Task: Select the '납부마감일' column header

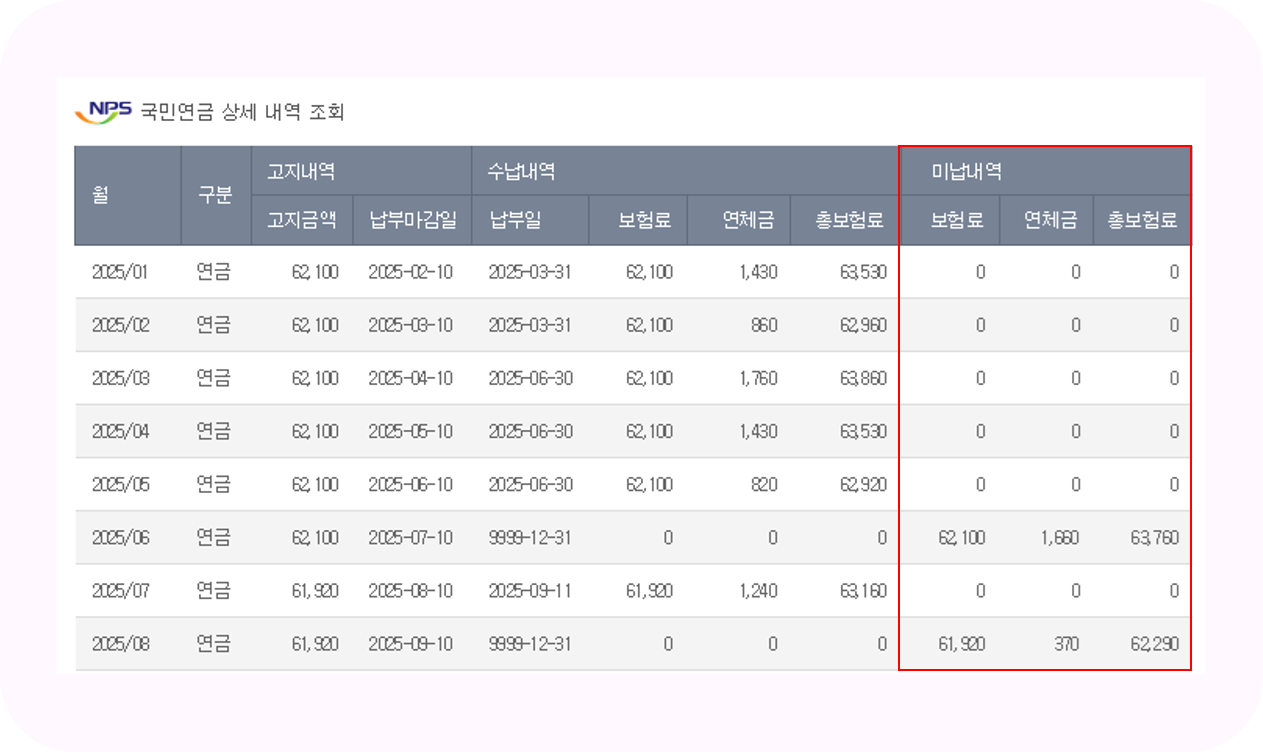Action: [x=413, y=221]
